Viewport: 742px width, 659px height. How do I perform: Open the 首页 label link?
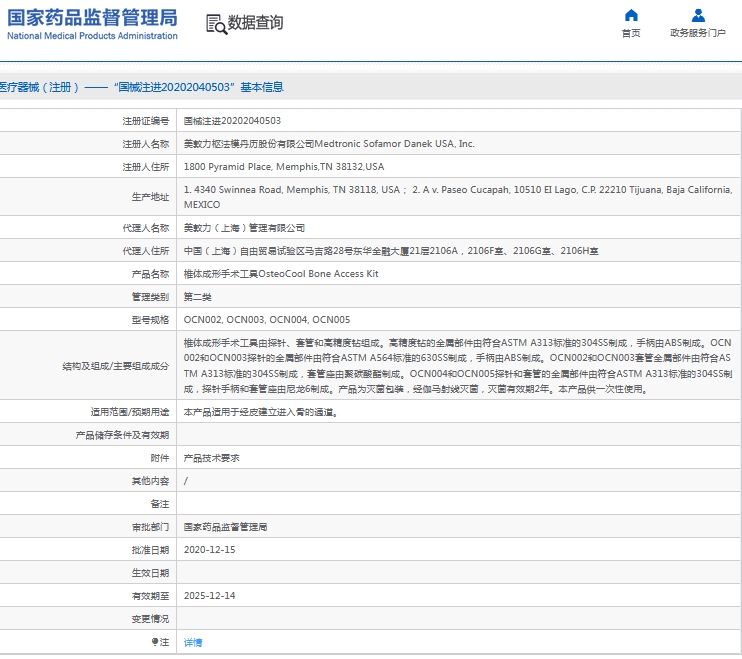click(x=631, y=33)
